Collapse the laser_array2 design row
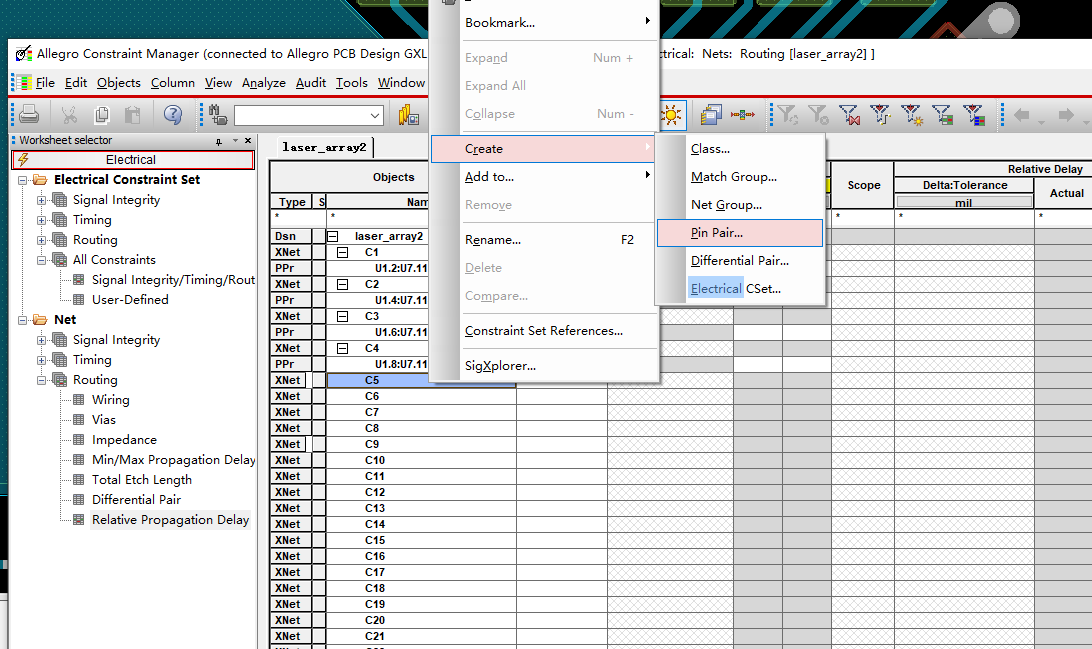This screenshot has height=649, width=1092. (333, 237)
